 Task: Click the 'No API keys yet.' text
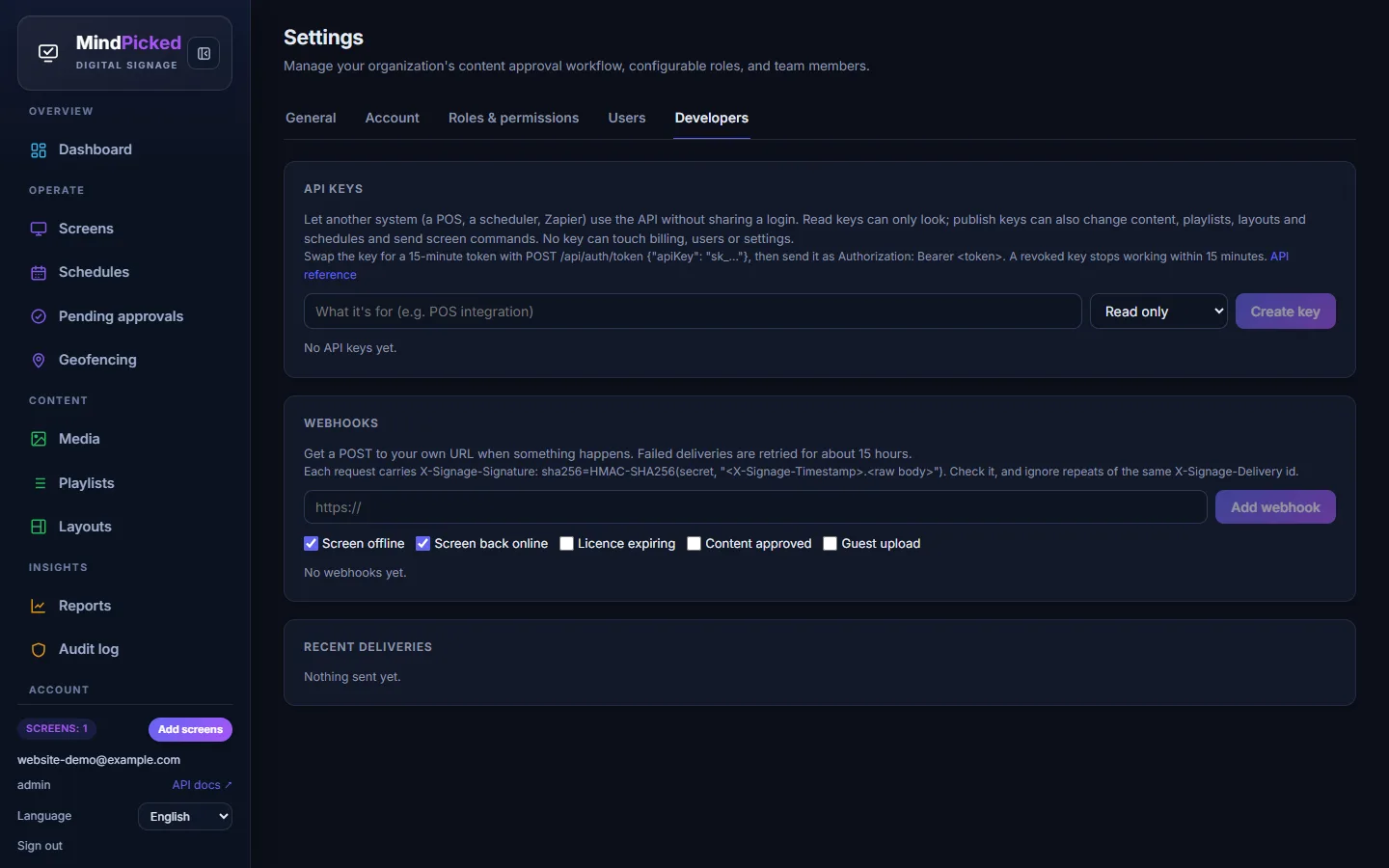click(x=350, y=348)
